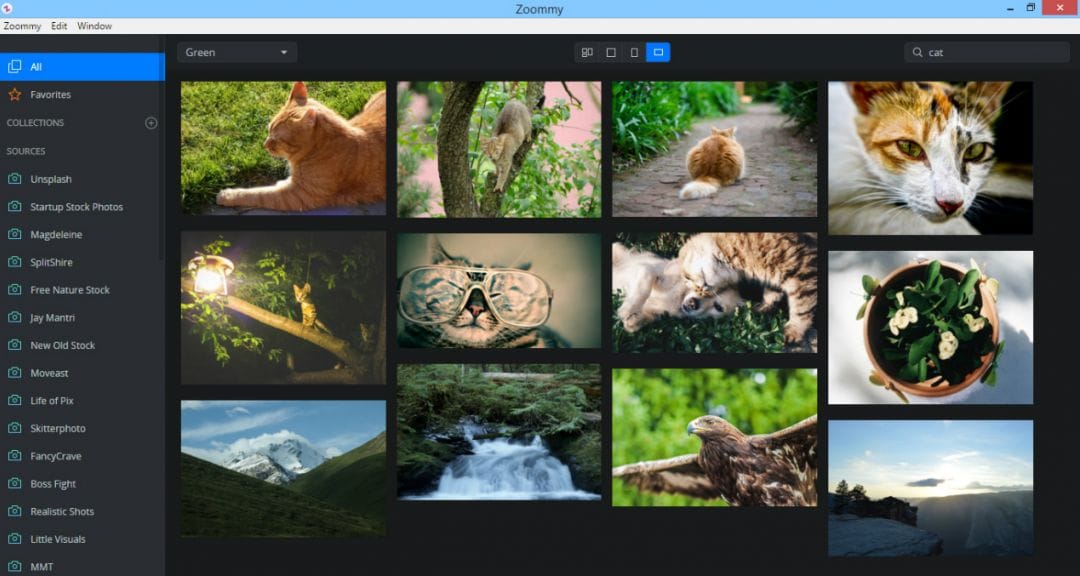Open Favorites in the sidebar

(83, 94)
